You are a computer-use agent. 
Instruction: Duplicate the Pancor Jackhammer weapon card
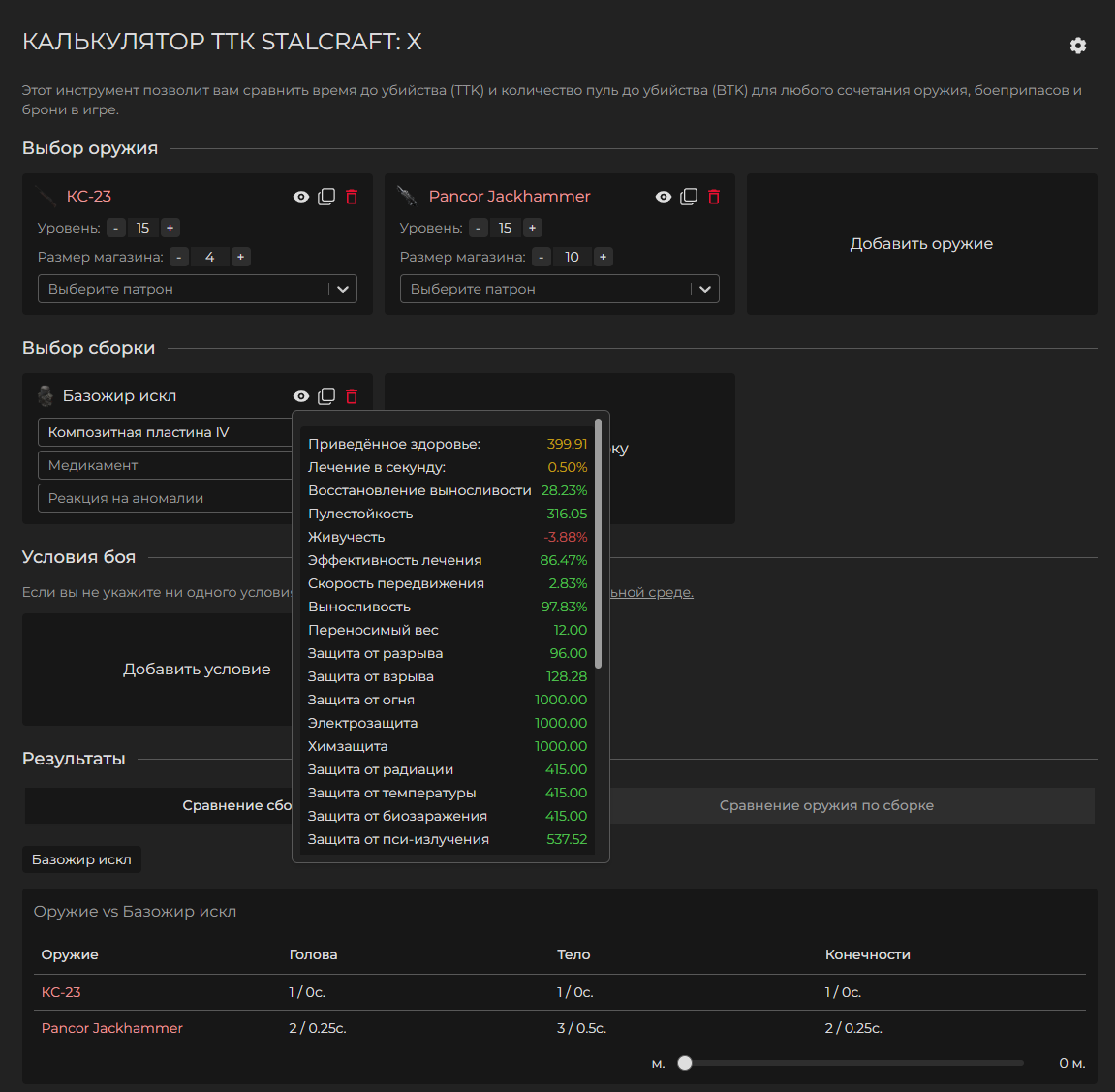[689, 197]
